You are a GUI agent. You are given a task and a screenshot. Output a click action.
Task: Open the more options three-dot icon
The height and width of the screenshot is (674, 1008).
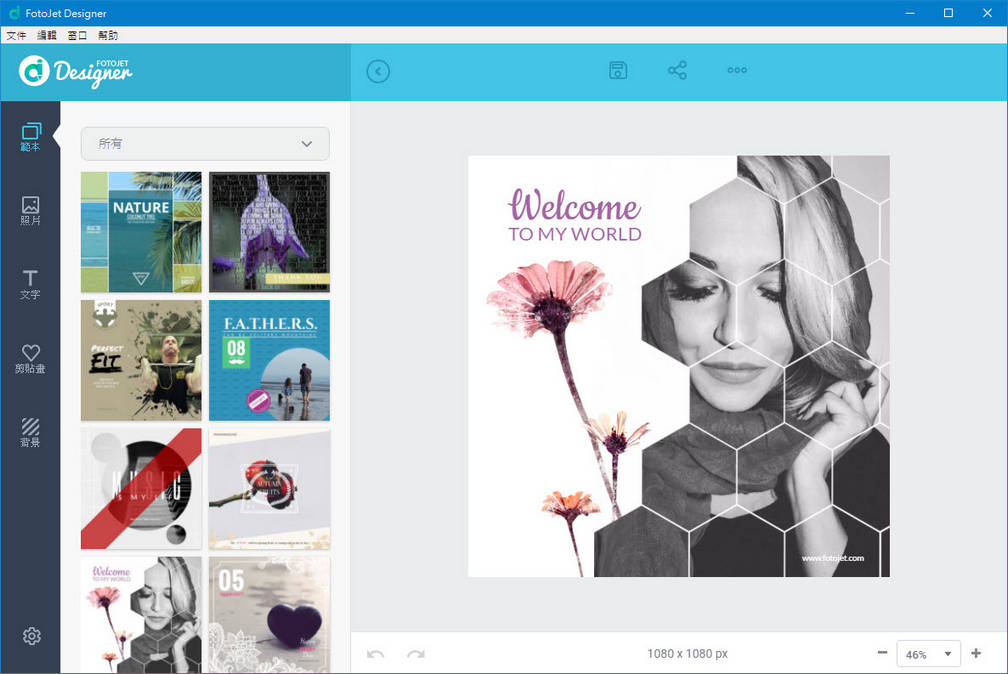pos(737,70)
